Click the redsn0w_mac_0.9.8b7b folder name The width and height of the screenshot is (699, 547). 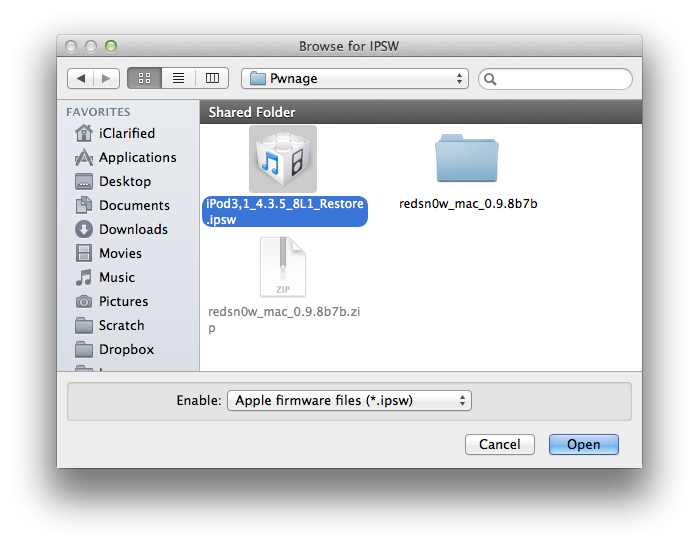pos(468,204)
